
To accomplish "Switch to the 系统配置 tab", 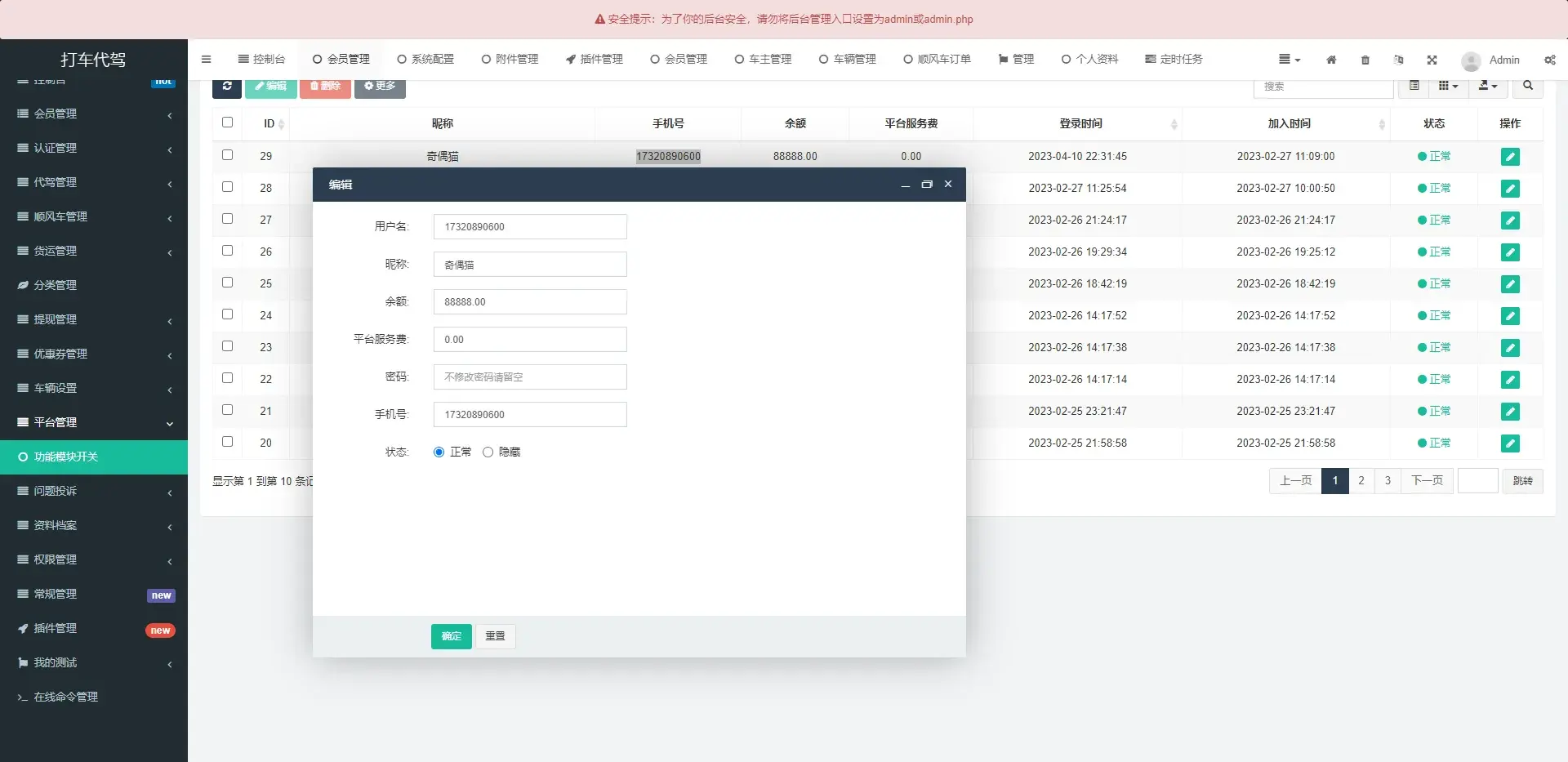I will (425, 59).
